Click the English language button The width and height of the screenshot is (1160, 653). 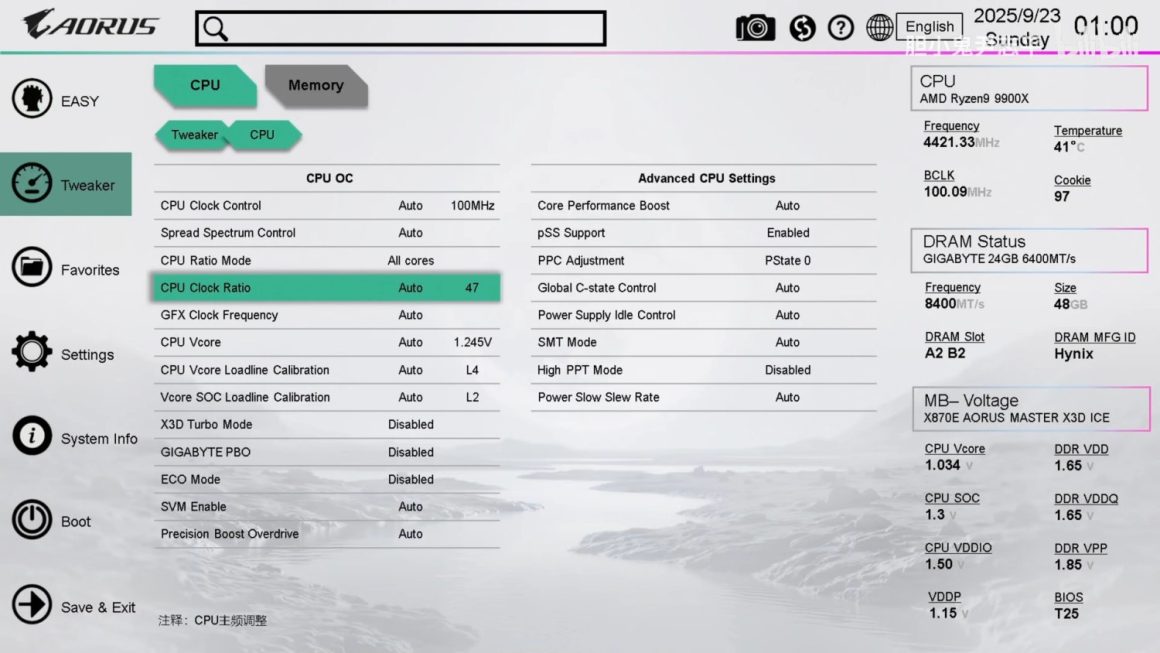tap(930, 27)
